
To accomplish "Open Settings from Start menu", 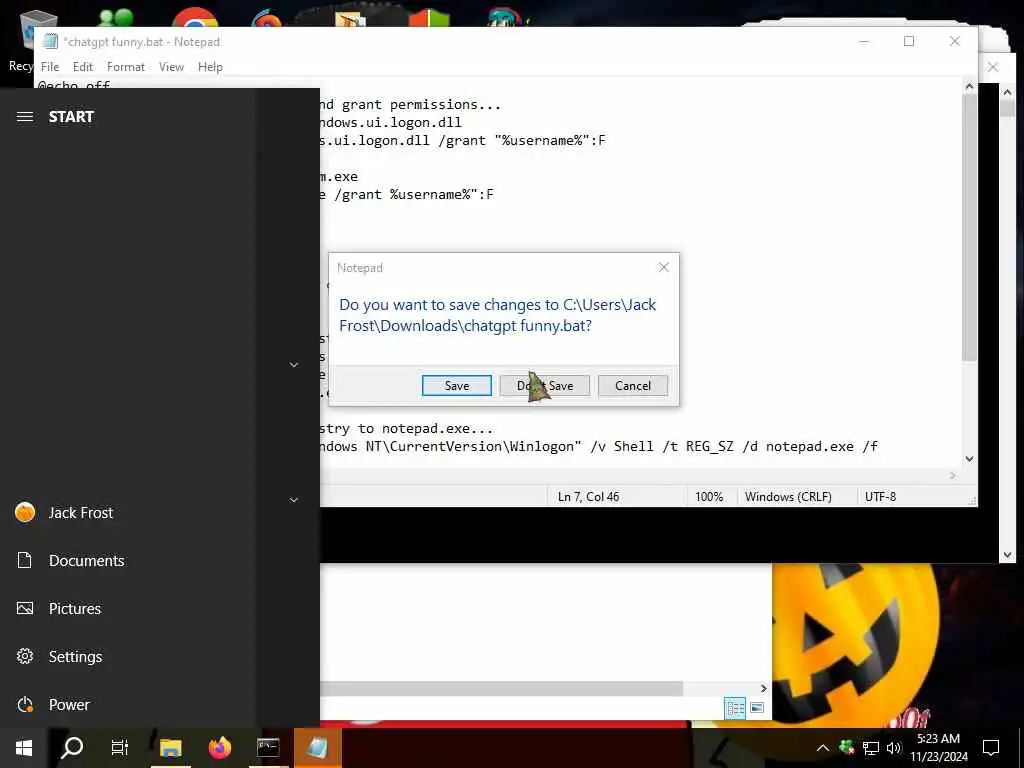I will [127, 656].
